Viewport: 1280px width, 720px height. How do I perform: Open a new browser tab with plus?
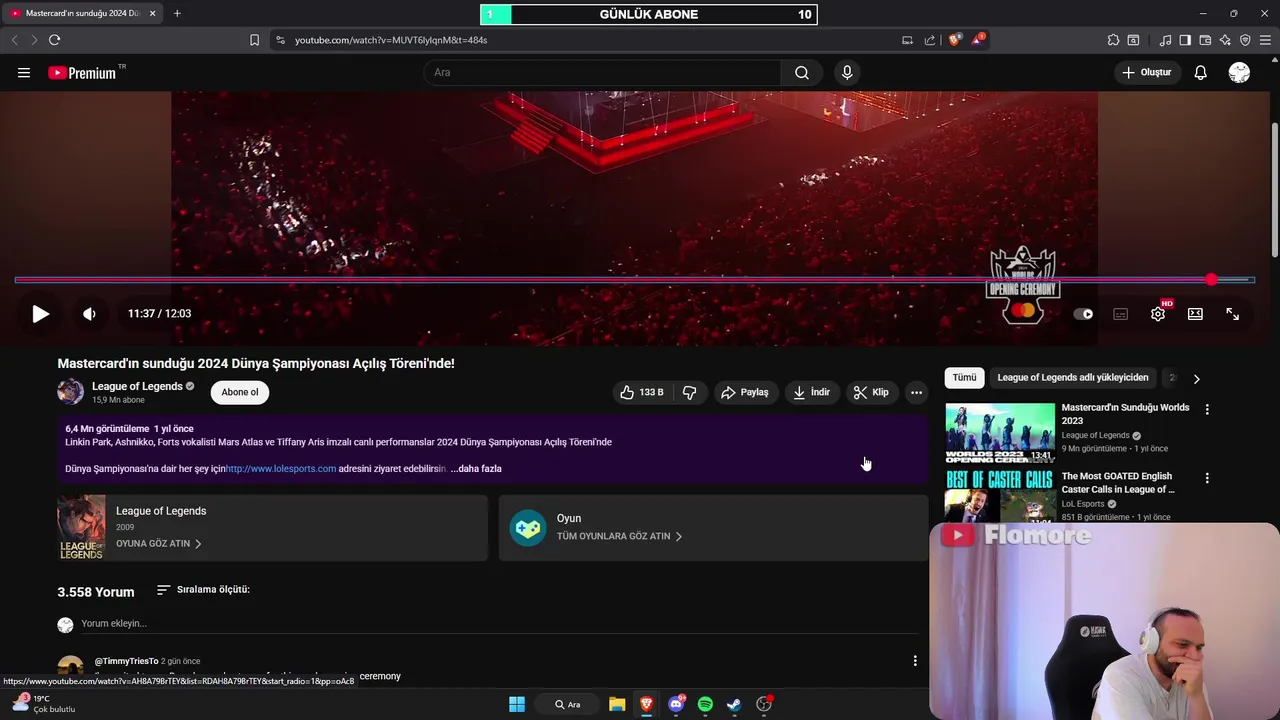coord(177,13)
